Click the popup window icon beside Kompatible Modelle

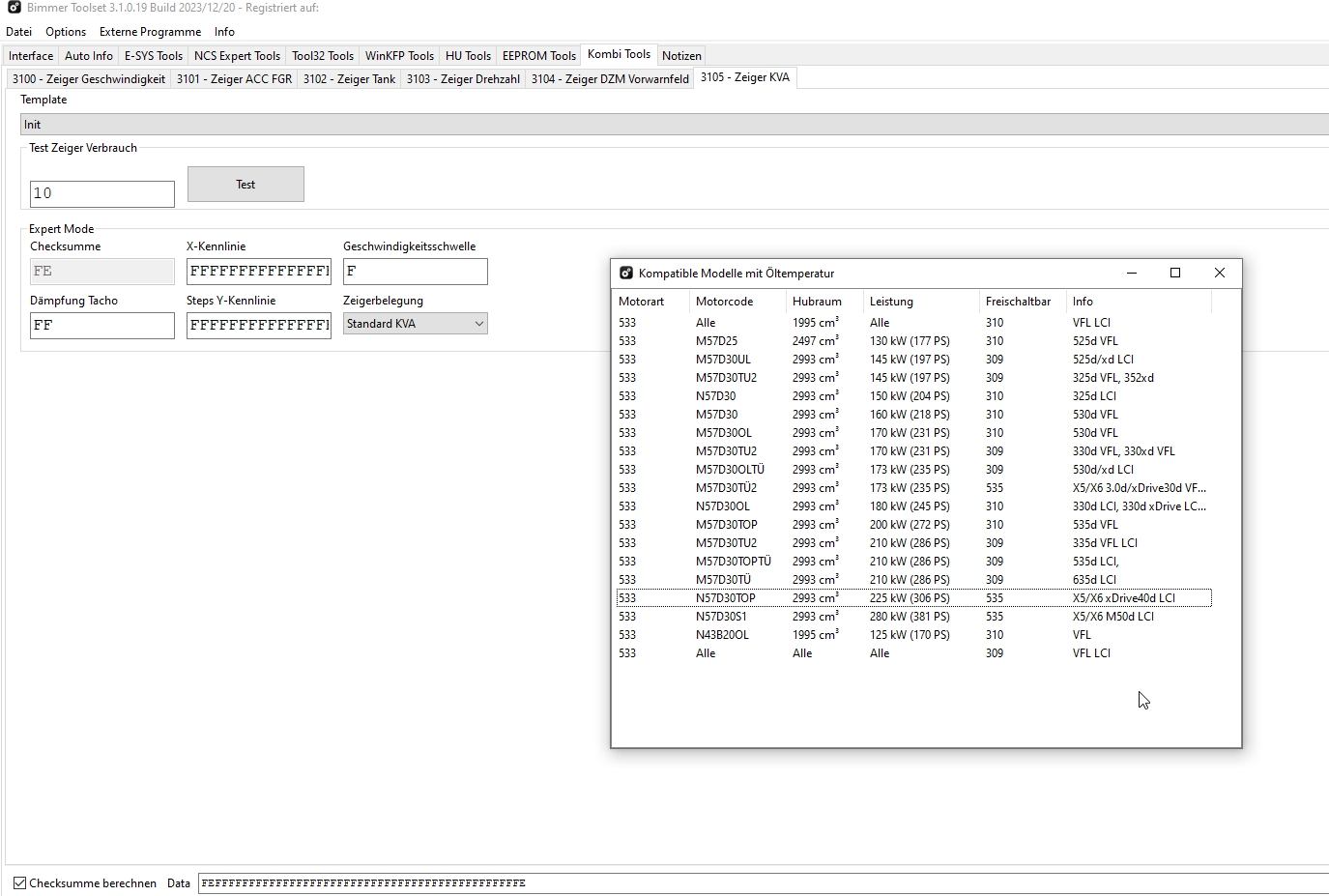click(625, 274)
